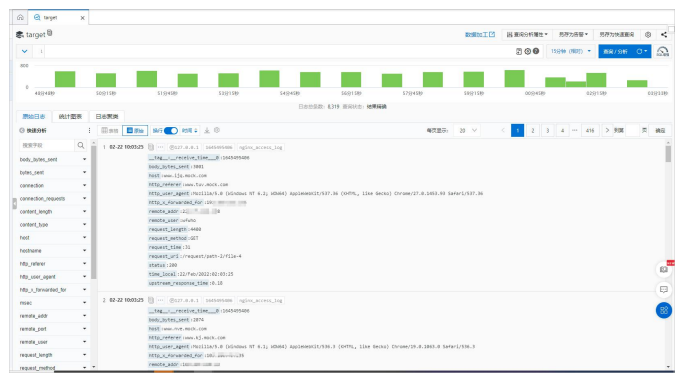
Task: Open the SQL dashboard gauge icon
Action: [x=662, y=51]
